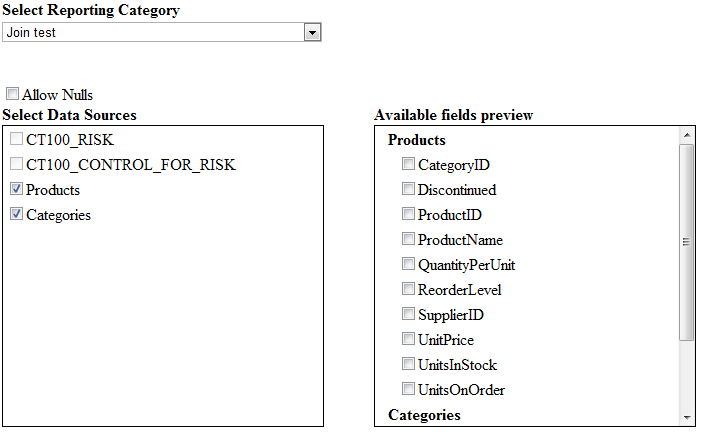Click the fields preview scrollbar thumb
Viewport: 702px width, 434px height.
tap(687, 242)
